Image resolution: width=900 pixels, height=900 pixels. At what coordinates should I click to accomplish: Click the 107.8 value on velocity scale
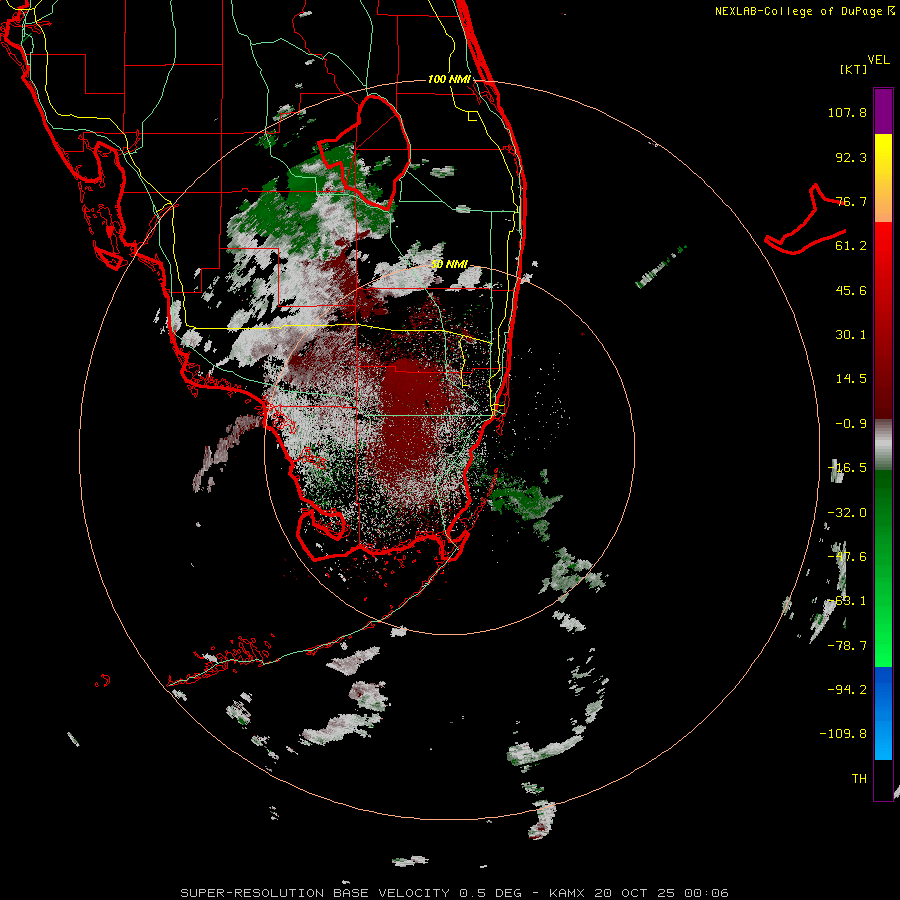[x=847, y=112]
